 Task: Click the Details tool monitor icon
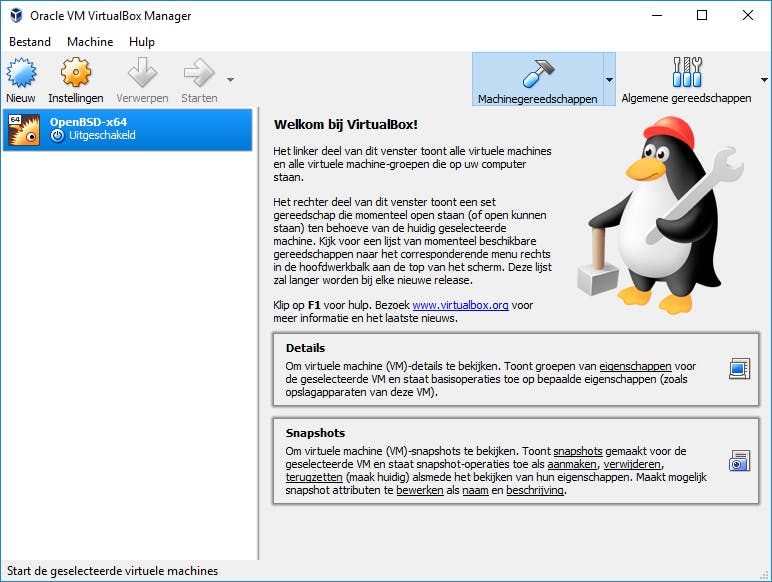pyautogui.click(x=740, y=369)
